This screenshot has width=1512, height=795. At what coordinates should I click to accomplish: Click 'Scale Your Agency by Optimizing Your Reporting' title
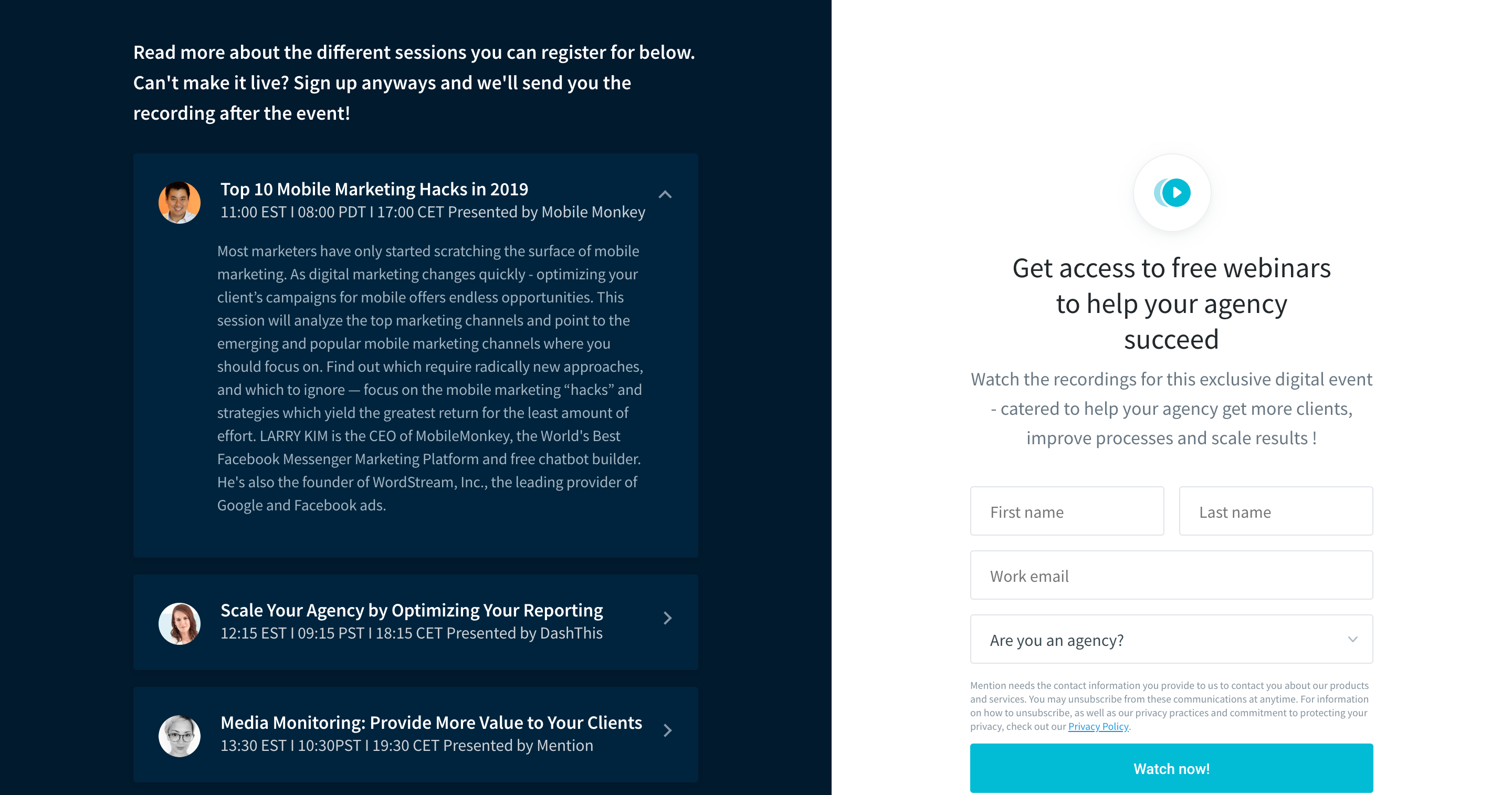click(412, 610)
